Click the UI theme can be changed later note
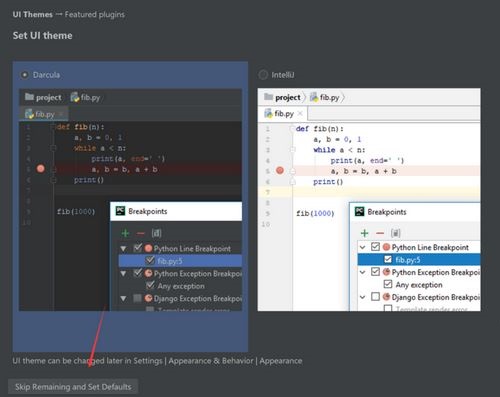This screenshot has height=397, width=500. (x=157, y=361)
